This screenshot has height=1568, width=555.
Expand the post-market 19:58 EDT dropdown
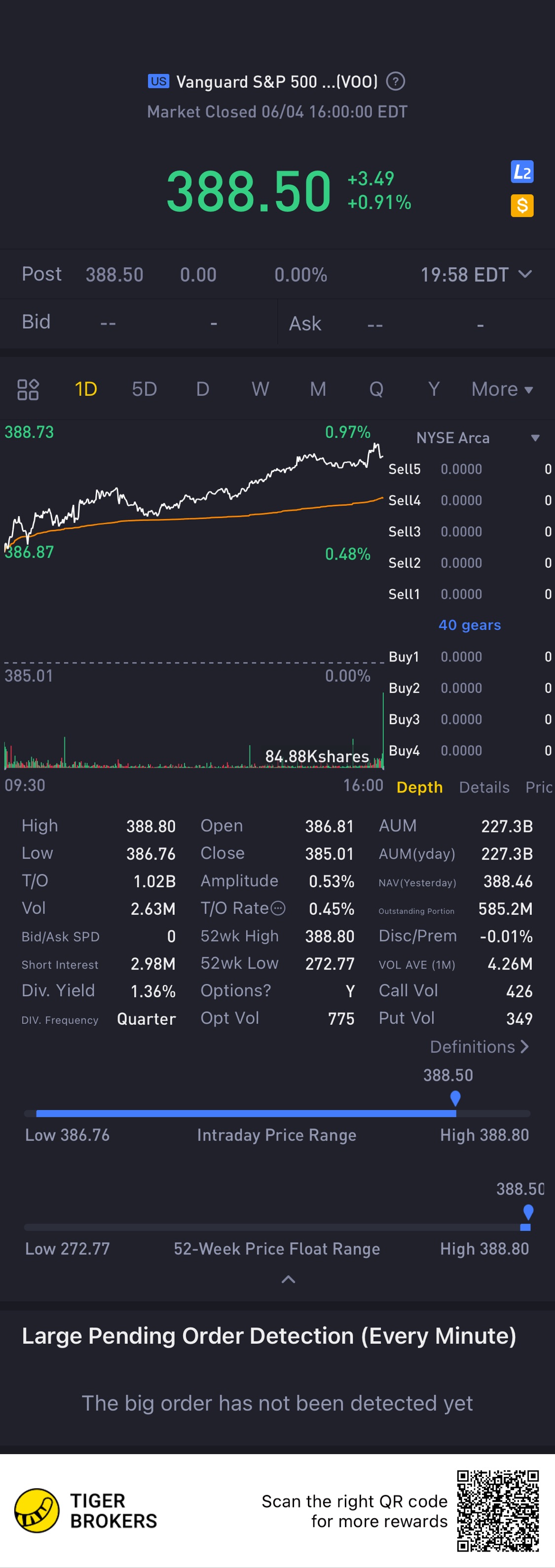525,275
